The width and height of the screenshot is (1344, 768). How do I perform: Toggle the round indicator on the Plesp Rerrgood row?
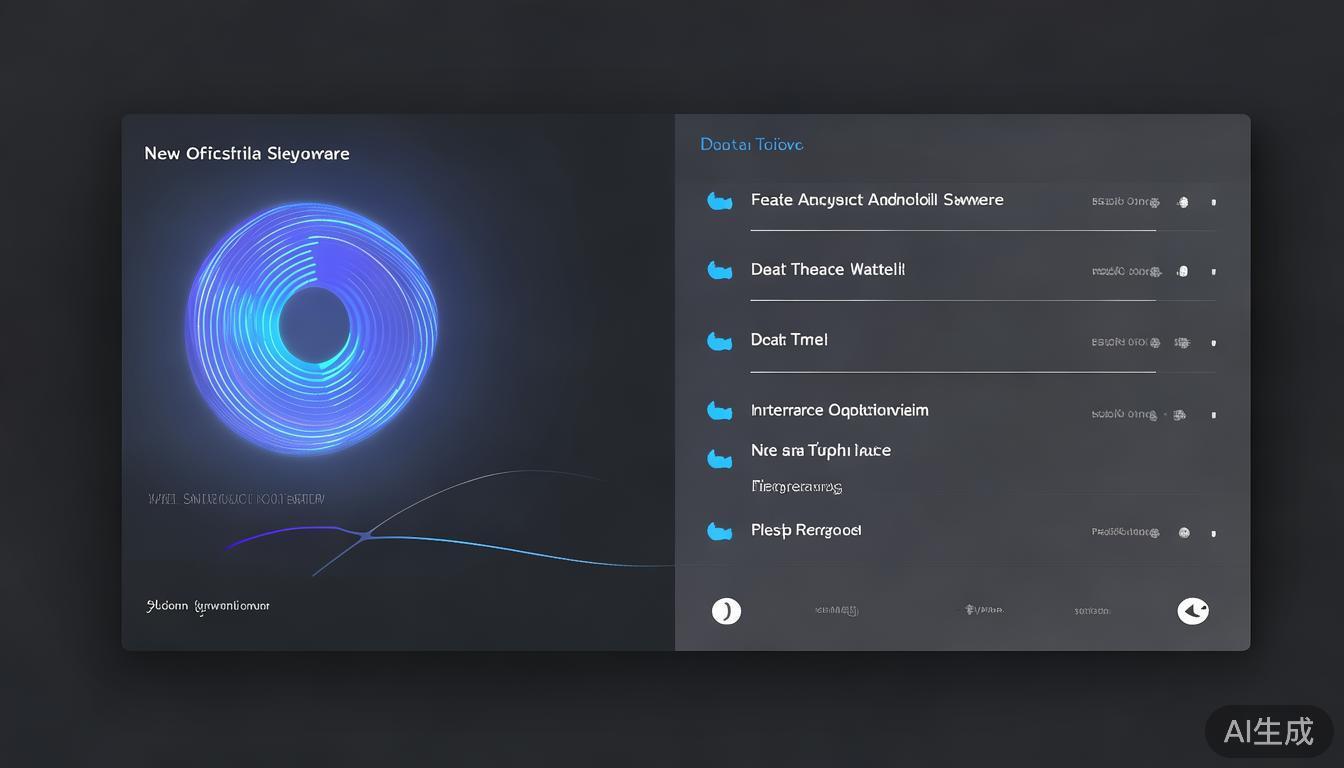1184,533
